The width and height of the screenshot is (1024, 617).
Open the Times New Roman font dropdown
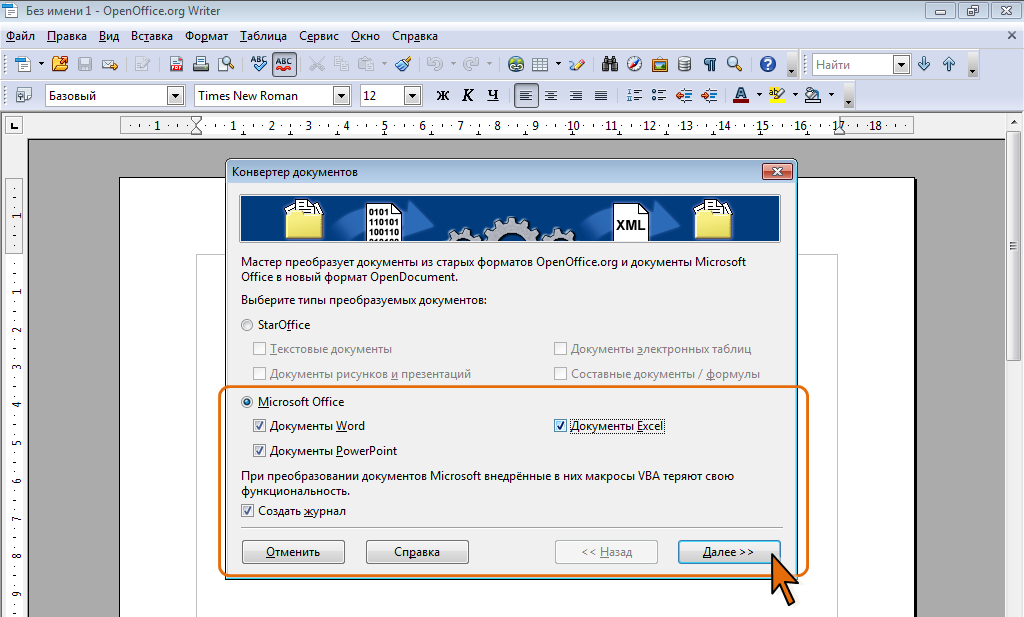[x=341, y=96]
